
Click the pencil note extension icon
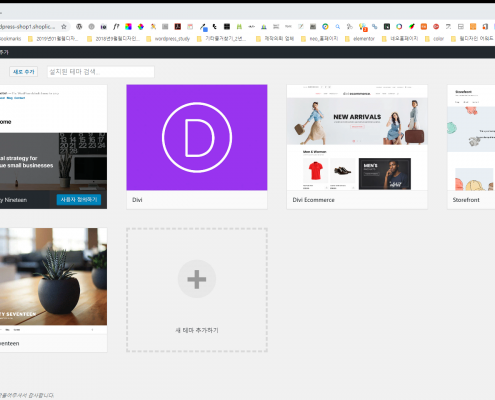[301, 27]
